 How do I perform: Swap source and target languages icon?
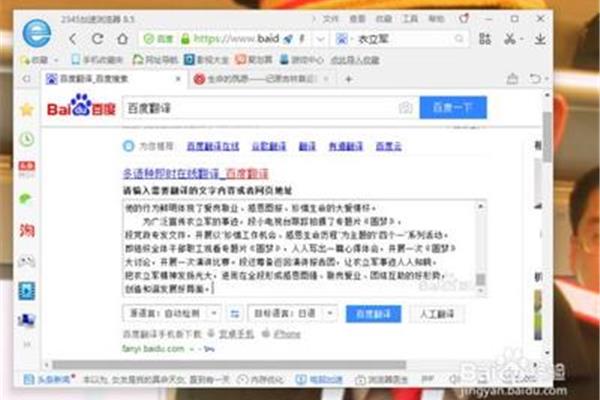(235, 314)
